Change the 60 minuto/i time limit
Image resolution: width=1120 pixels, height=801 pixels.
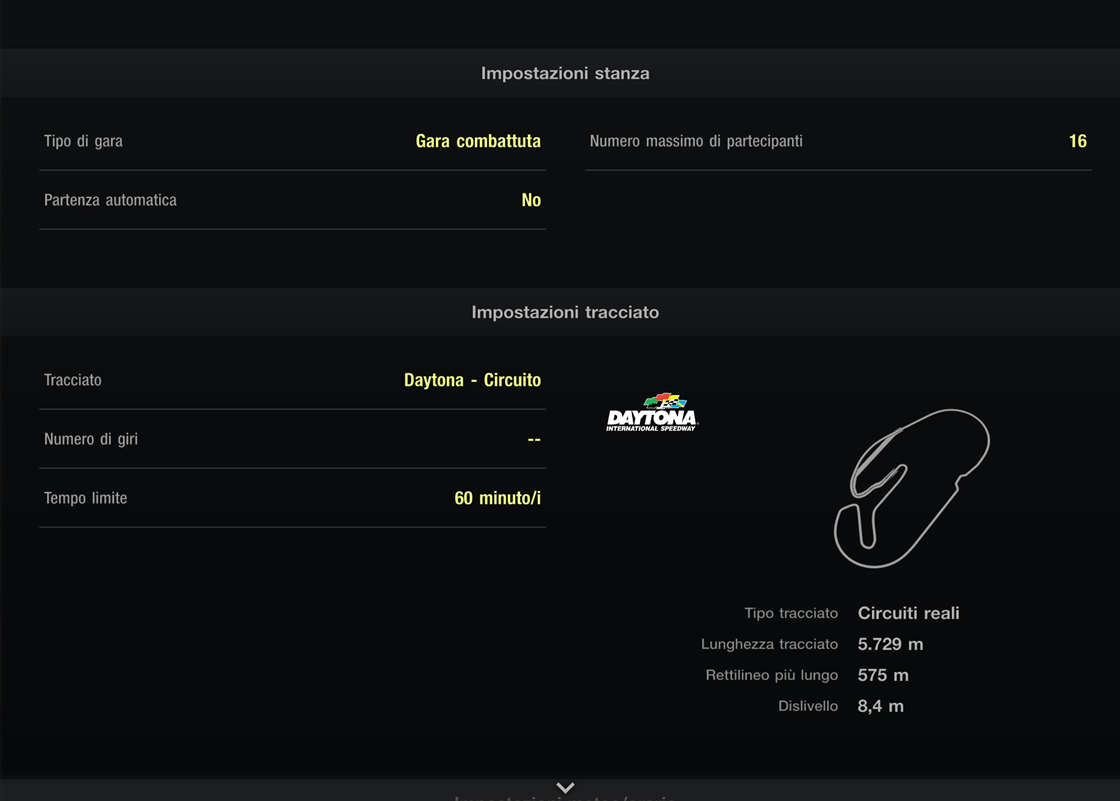497,498
